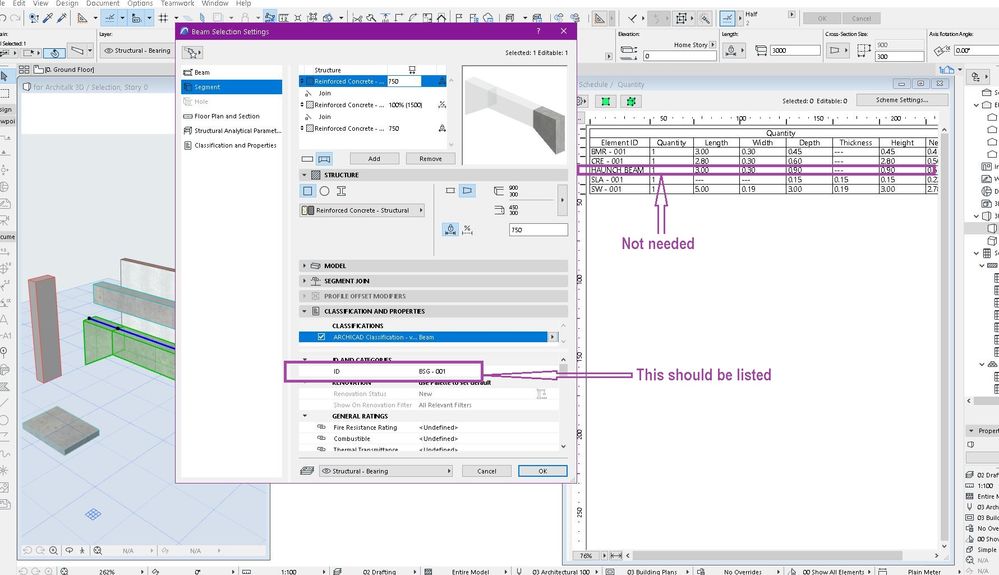Open the Teamwork menu
The image size is (999, 575).
(177, 3)
